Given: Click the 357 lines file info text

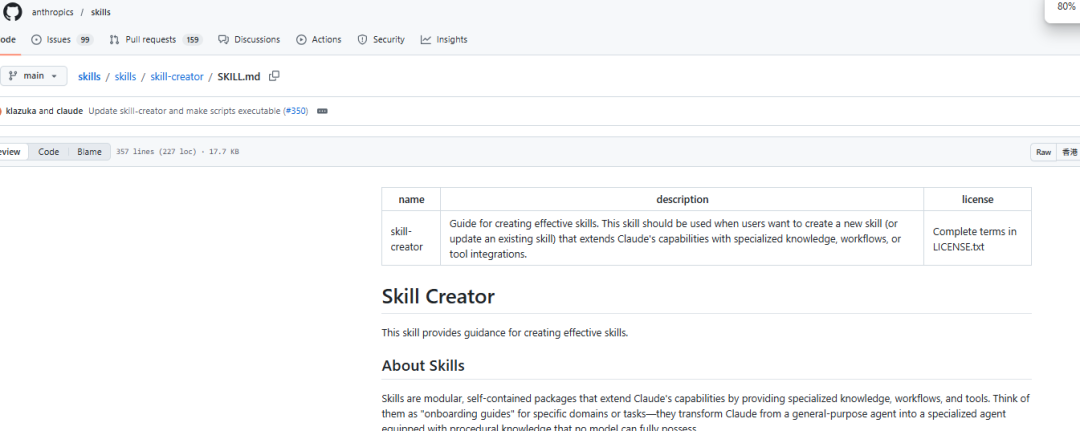Looking at the screenshot, I should (x=178, y=151).
